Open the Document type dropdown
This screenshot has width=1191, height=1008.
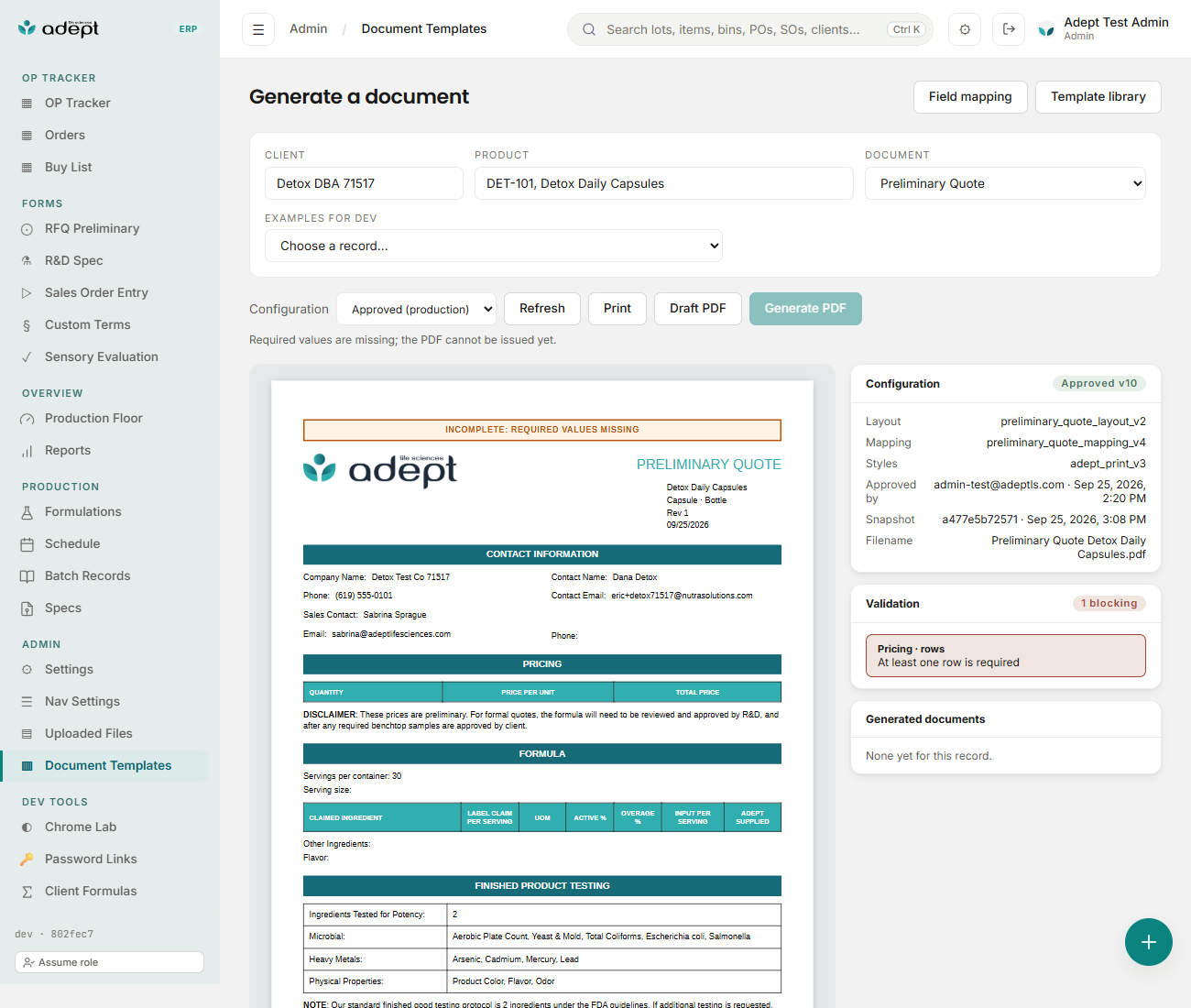coord(1006,183)
